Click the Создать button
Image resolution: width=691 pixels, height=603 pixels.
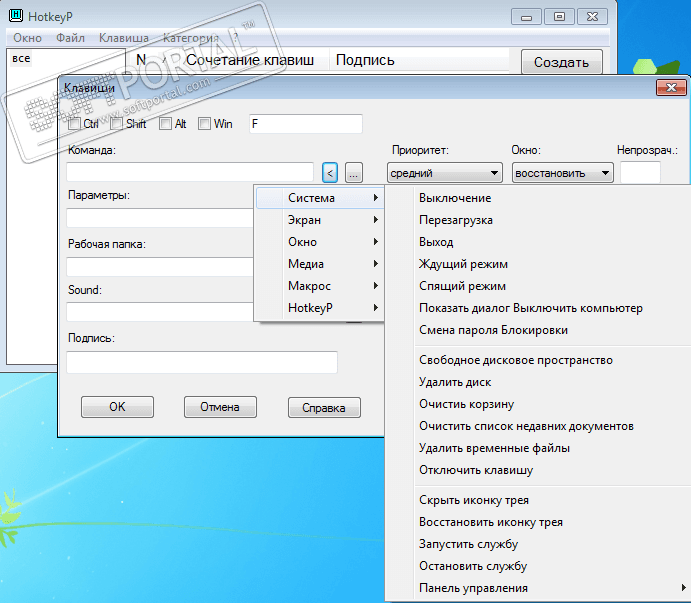point(561,62)
